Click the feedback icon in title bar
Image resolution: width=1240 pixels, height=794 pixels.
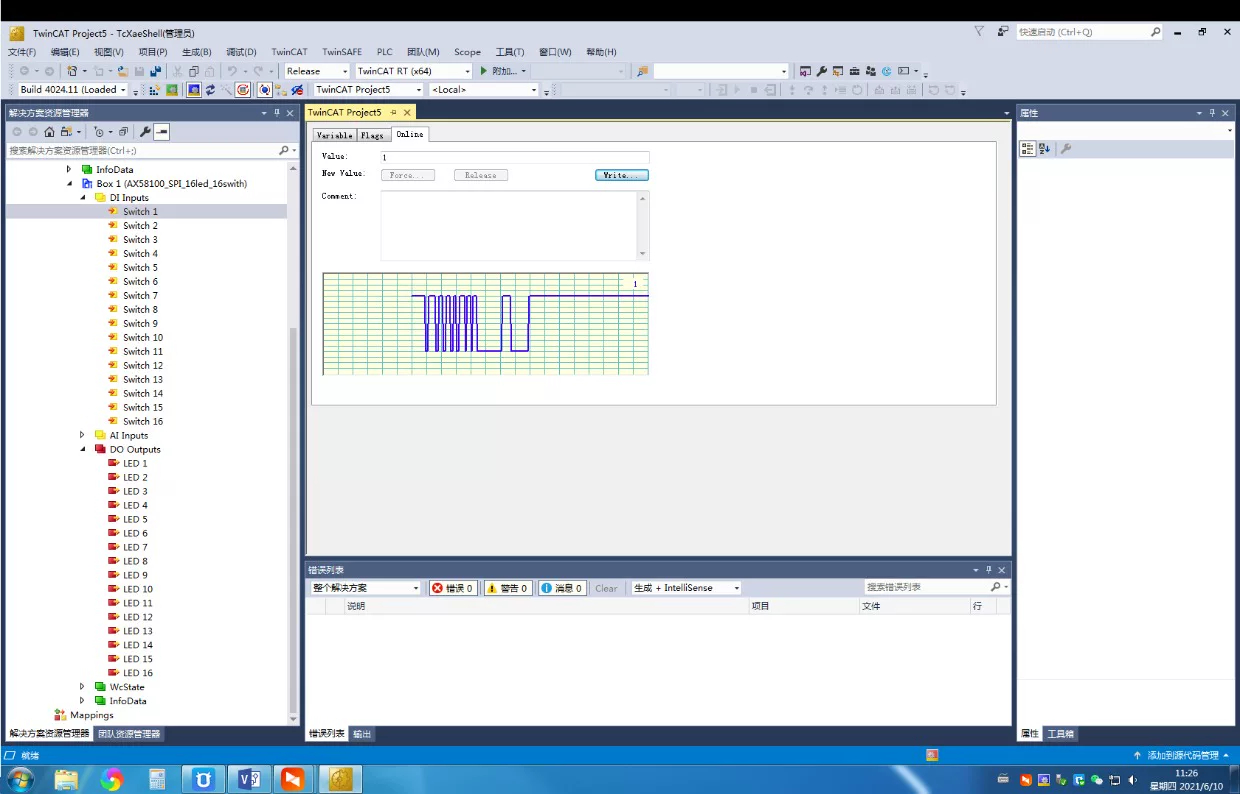[x=1002, y=31]
